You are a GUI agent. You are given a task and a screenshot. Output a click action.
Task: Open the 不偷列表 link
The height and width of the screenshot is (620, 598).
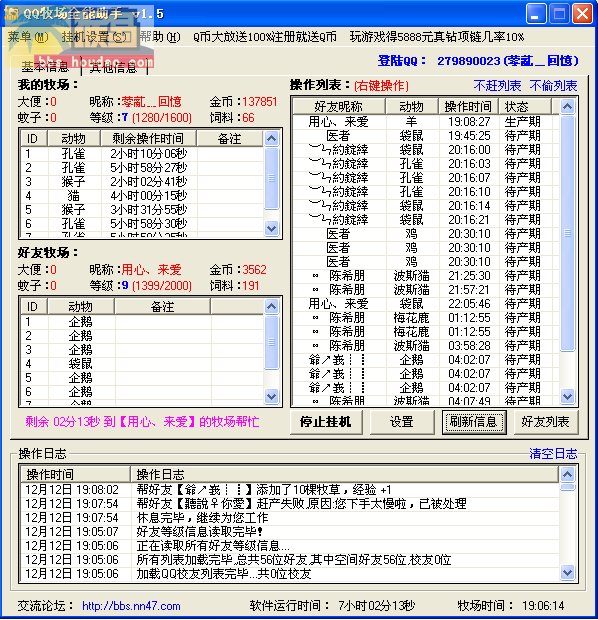coord(553,85)
